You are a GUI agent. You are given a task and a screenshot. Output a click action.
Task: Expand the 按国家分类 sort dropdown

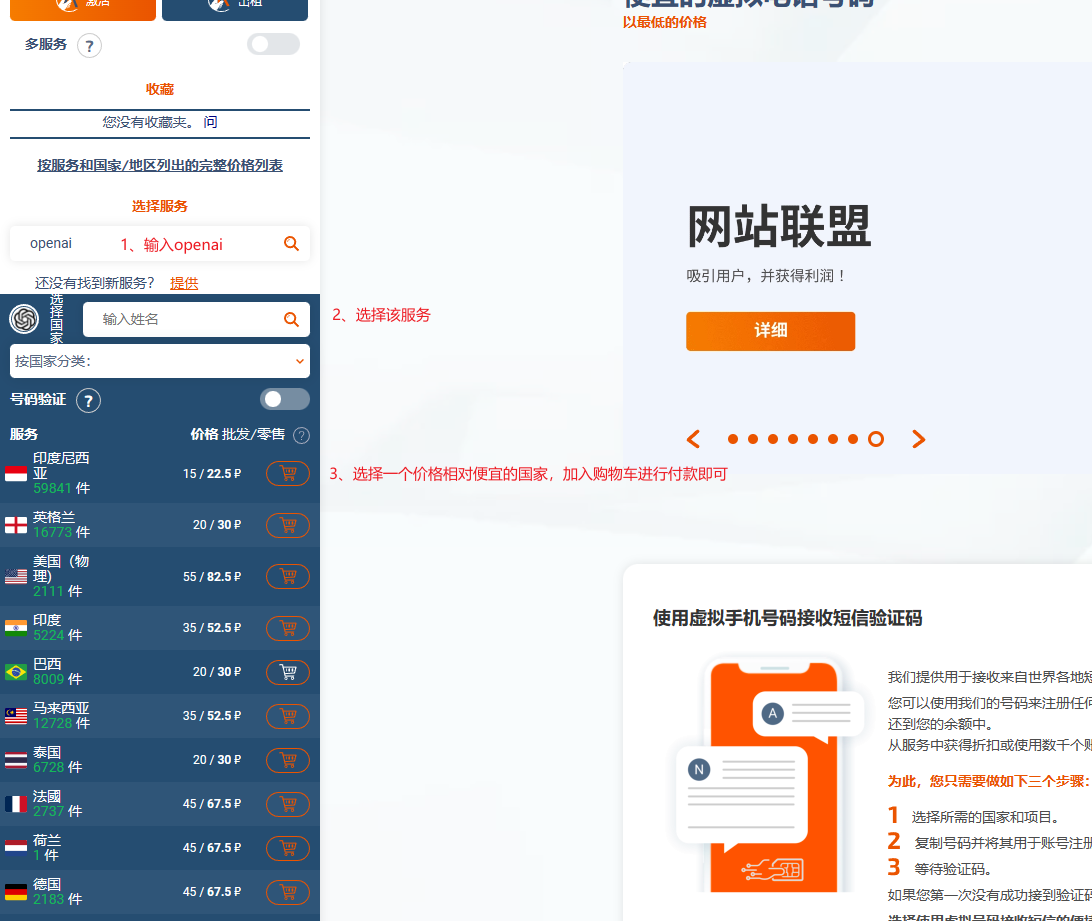point(160,361)
